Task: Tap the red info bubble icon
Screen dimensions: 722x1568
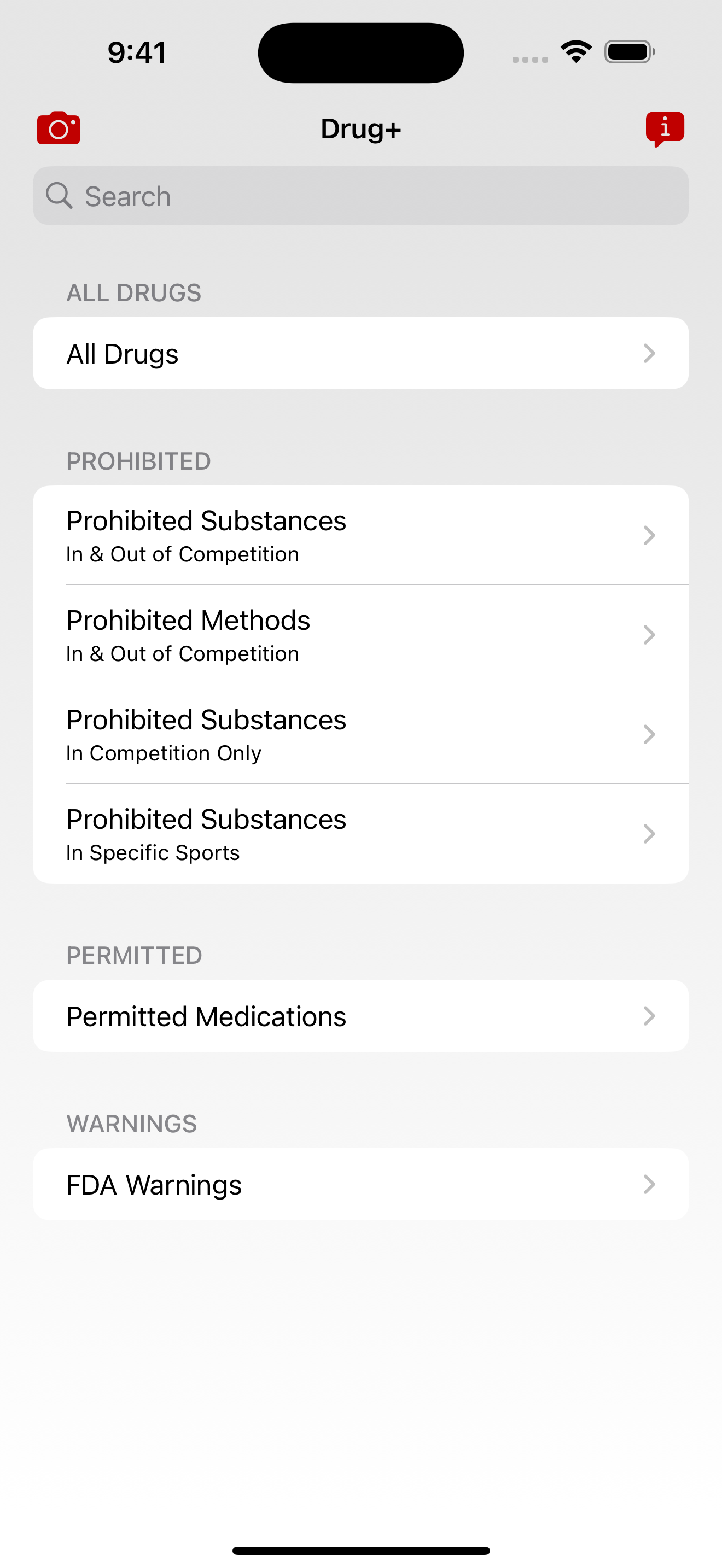Action: click(x=665, y=129)
